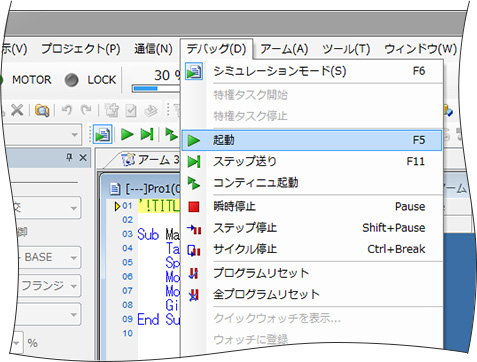Click the delete X toolbar icon
Screen dimensions: 477x362
coord(17,110)
